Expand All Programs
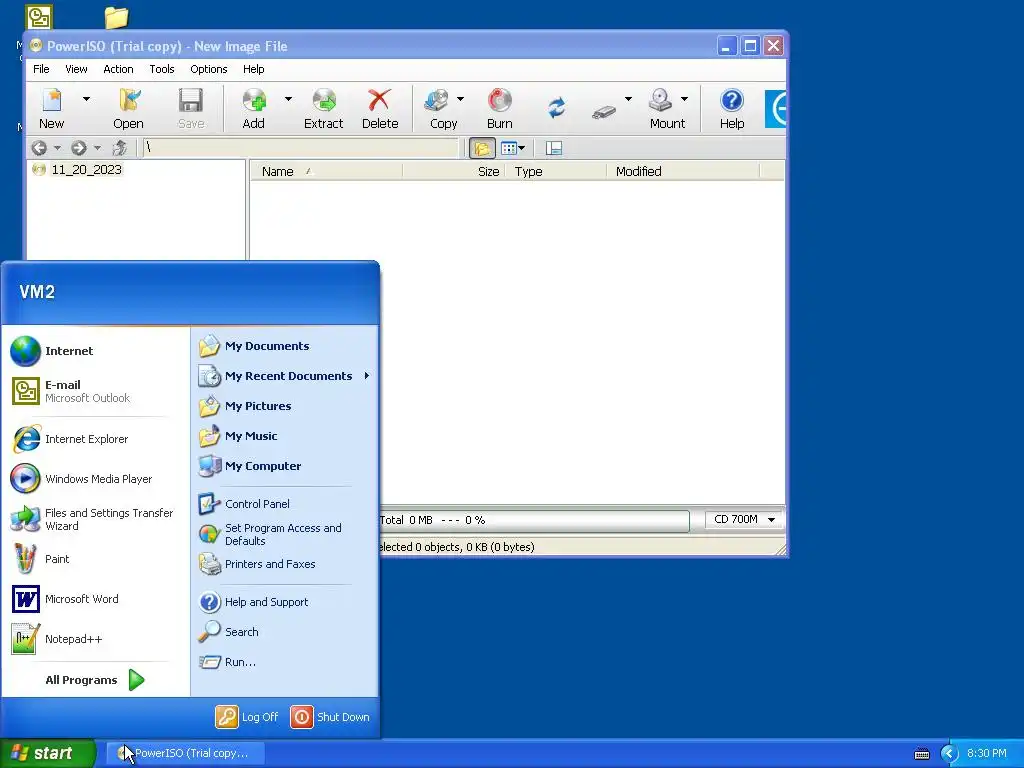Viewport: 1024px width, 768px height. 95,680
